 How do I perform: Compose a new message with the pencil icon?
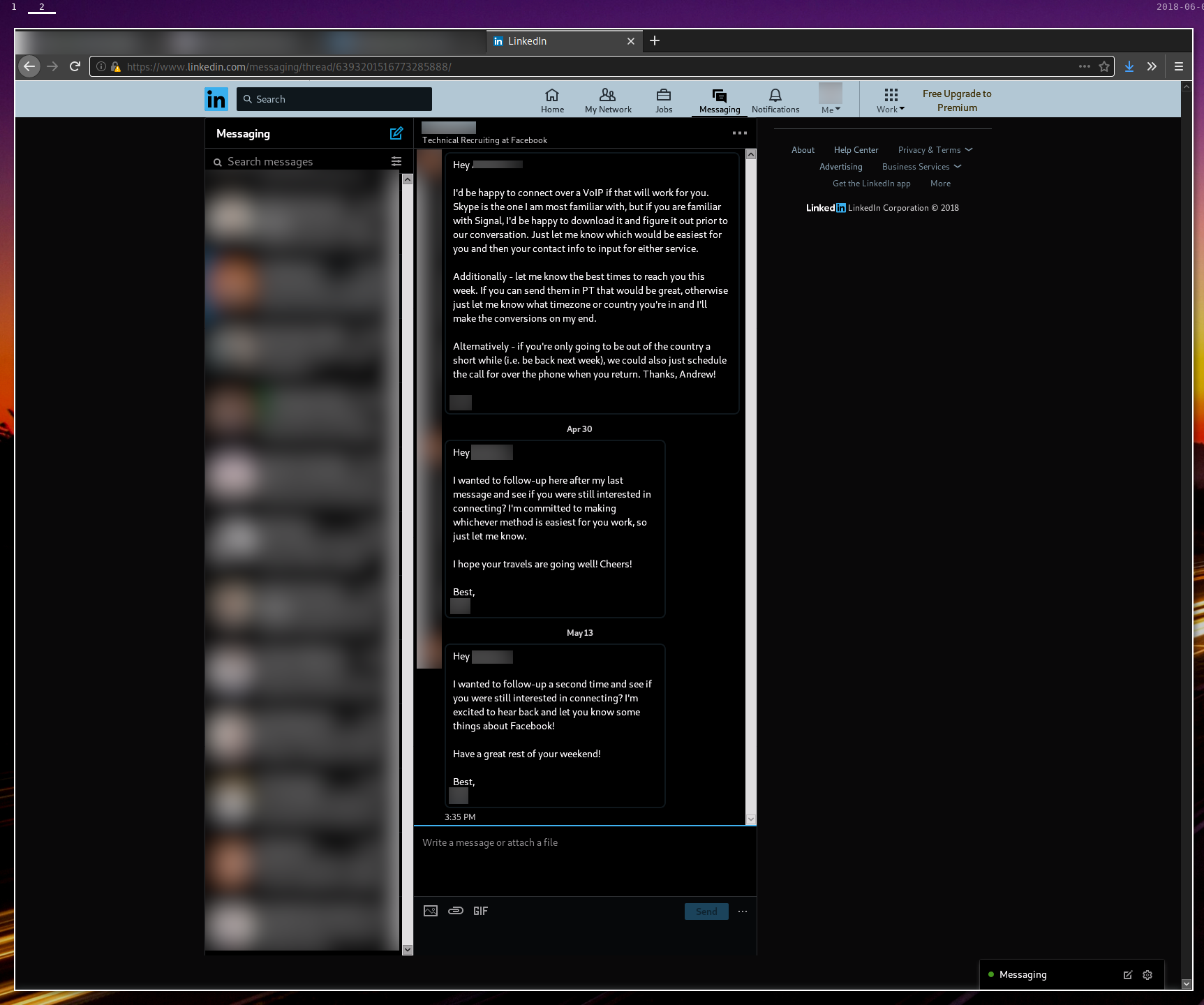click(x=396, y=133)
